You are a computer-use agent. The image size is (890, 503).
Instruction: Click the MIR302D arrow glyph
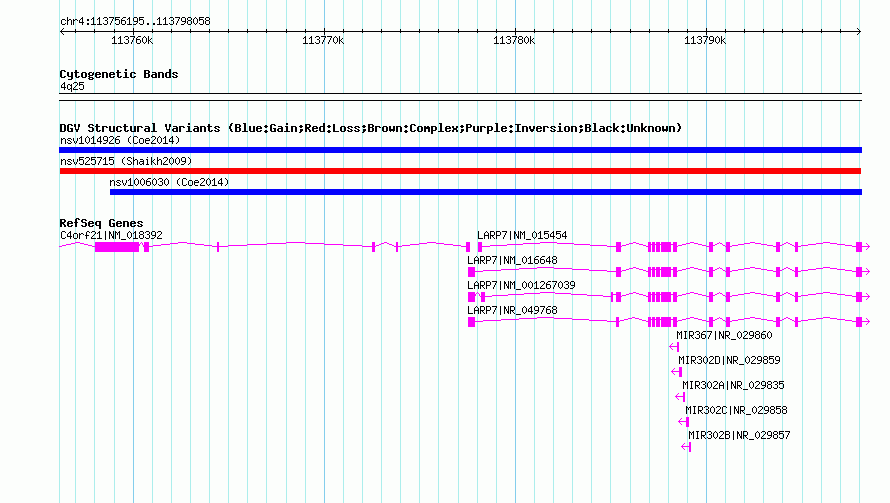[677, 371]
